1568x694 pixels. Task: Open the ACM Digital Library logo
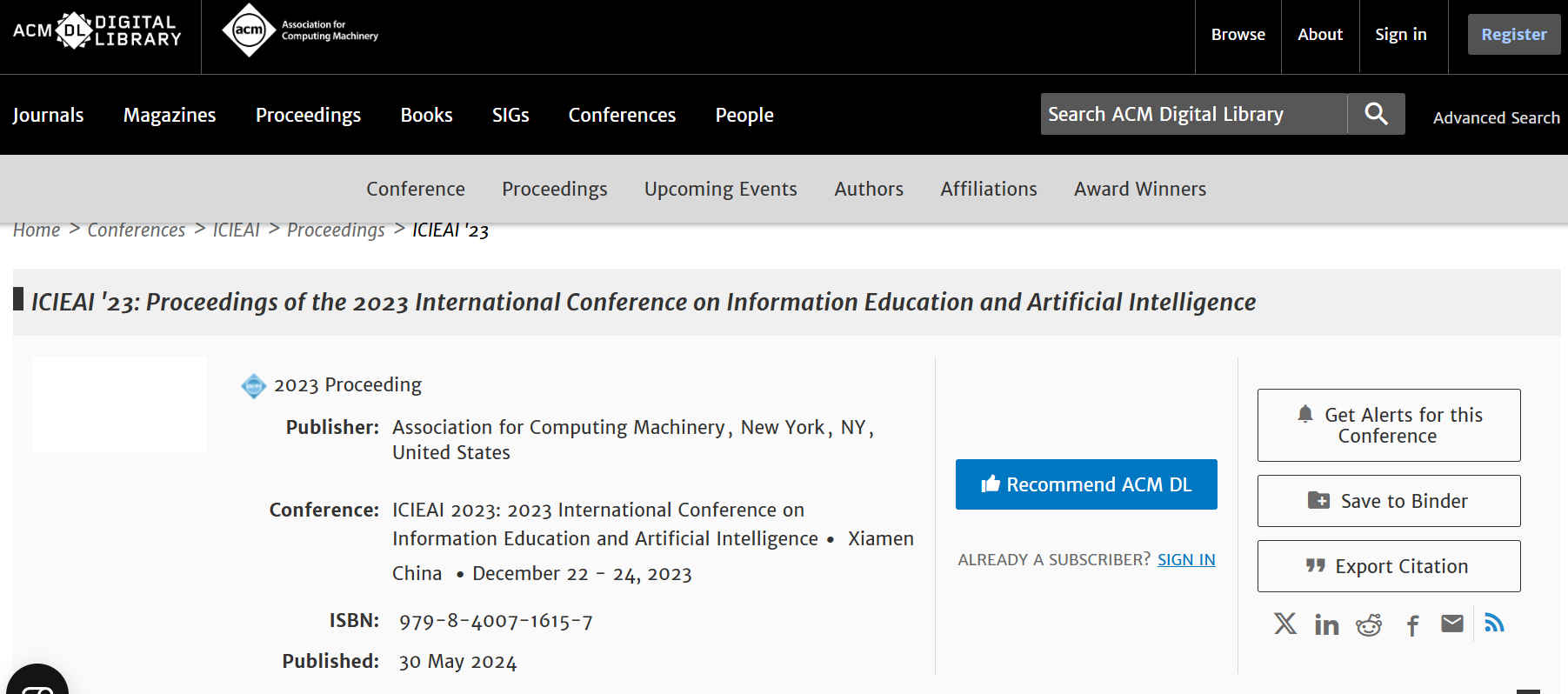click(97, 30)
